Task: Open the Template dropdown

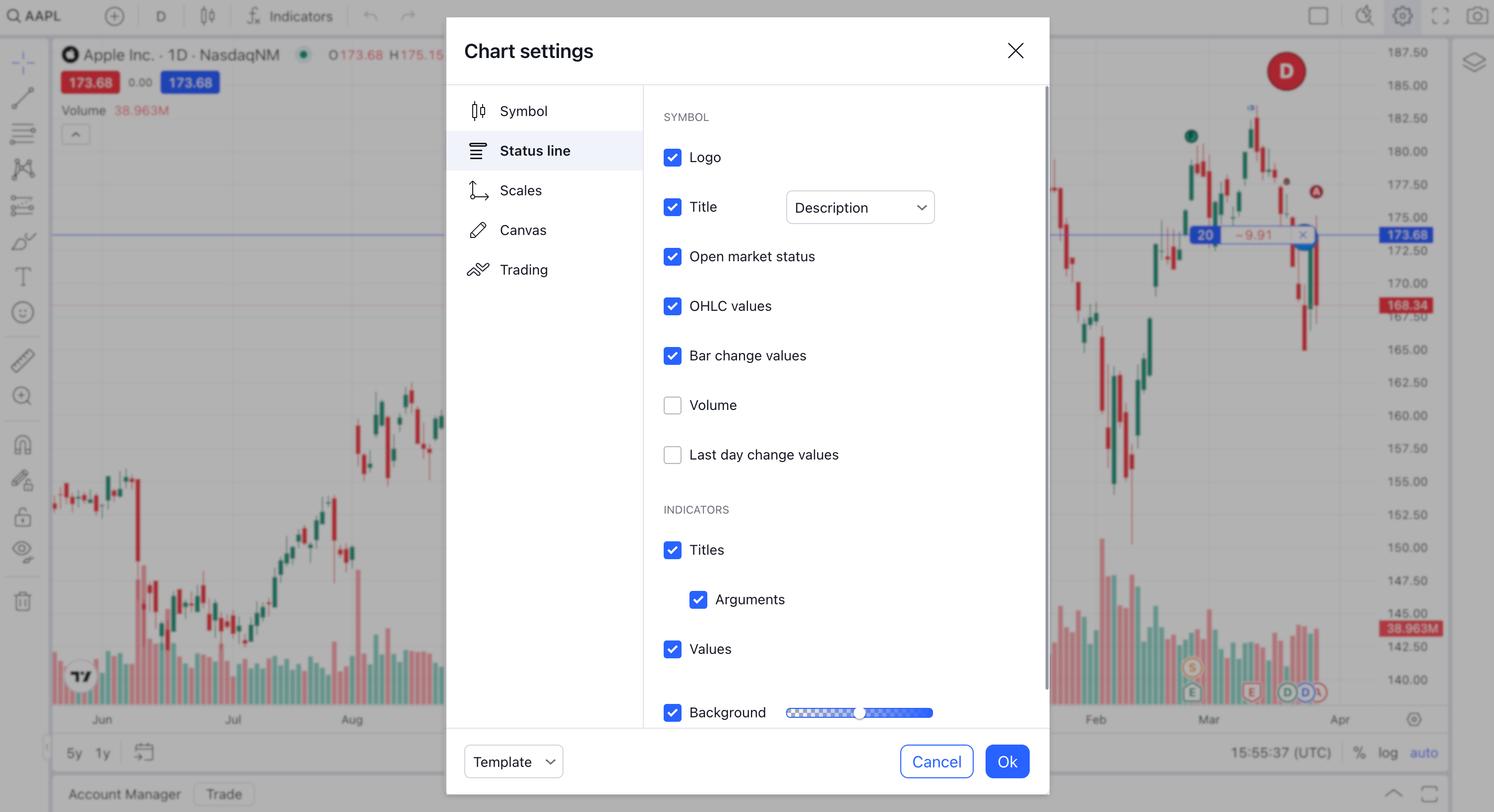Action: [x=513, y=761]
